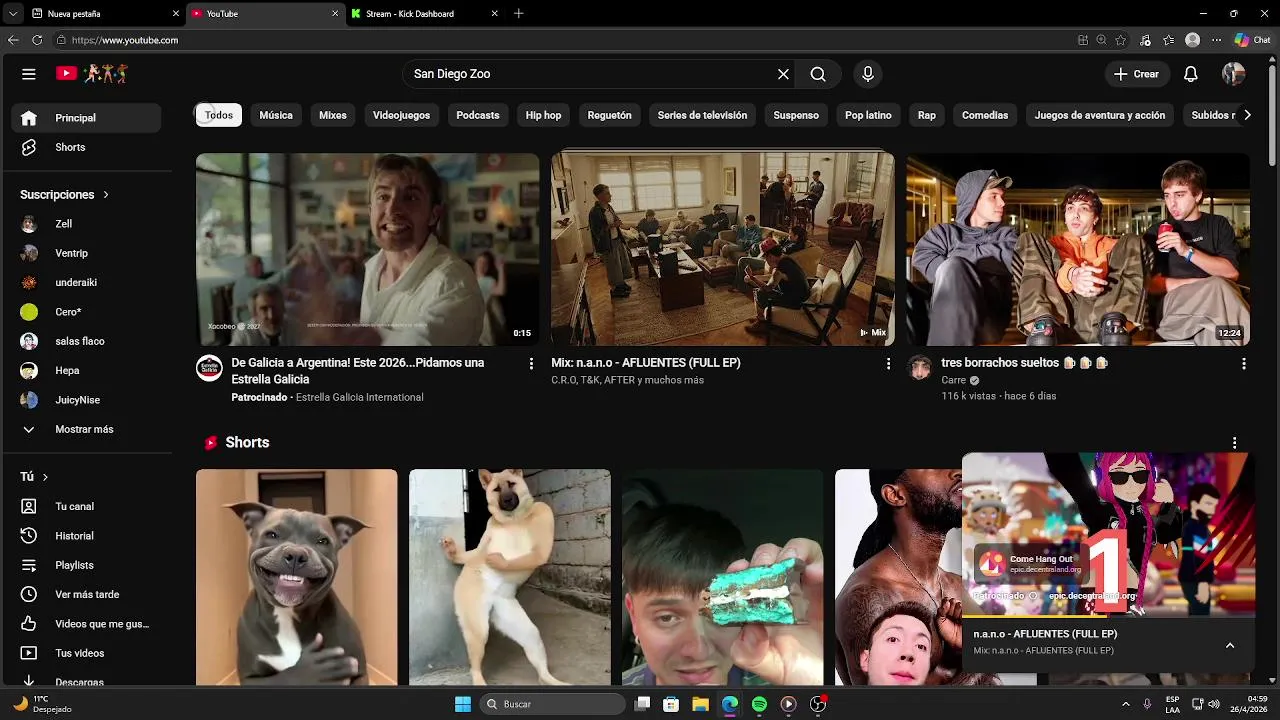The image size is (1280, 720).
Task: Open the Historial page
Action: (86, 536)
